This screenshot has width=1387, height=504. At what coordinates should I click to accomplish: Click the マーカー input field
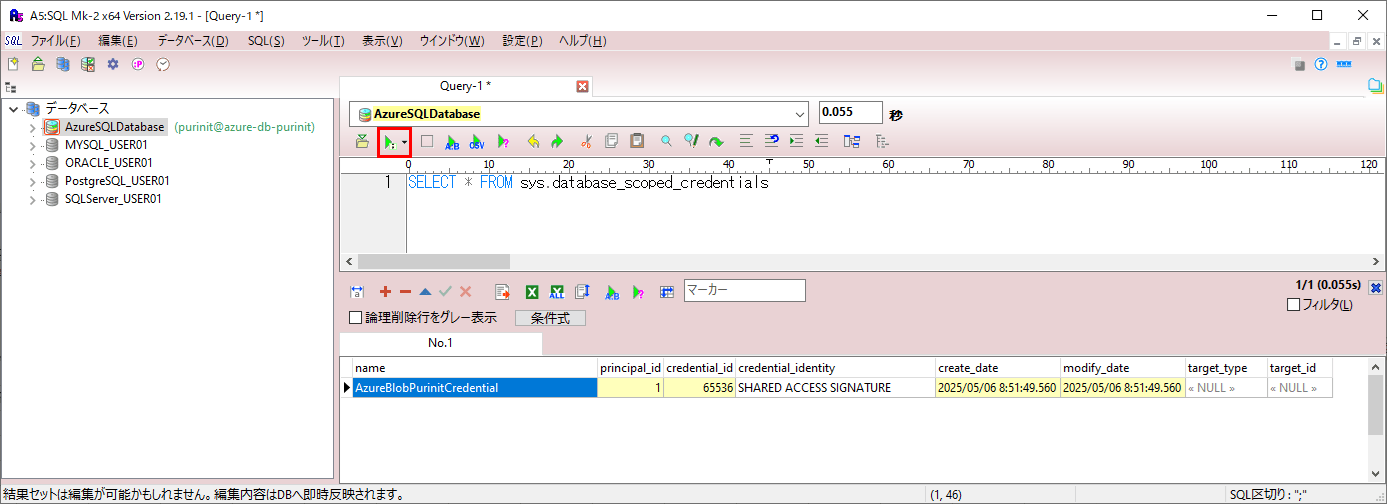click(x=744, y=290)
